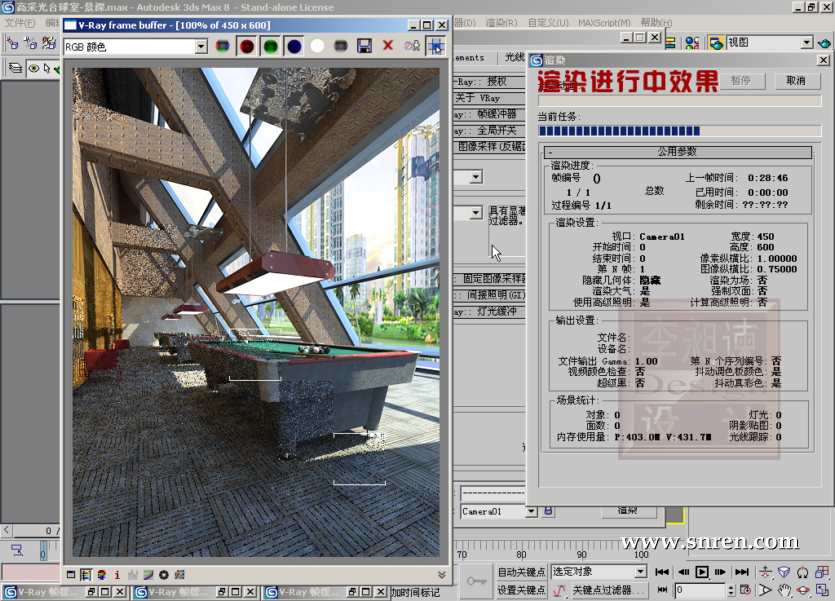Open the MAXScript(M) menu
Image resolution: width=835 pixels, height=601 pixels.
click(x=604, y=23)
